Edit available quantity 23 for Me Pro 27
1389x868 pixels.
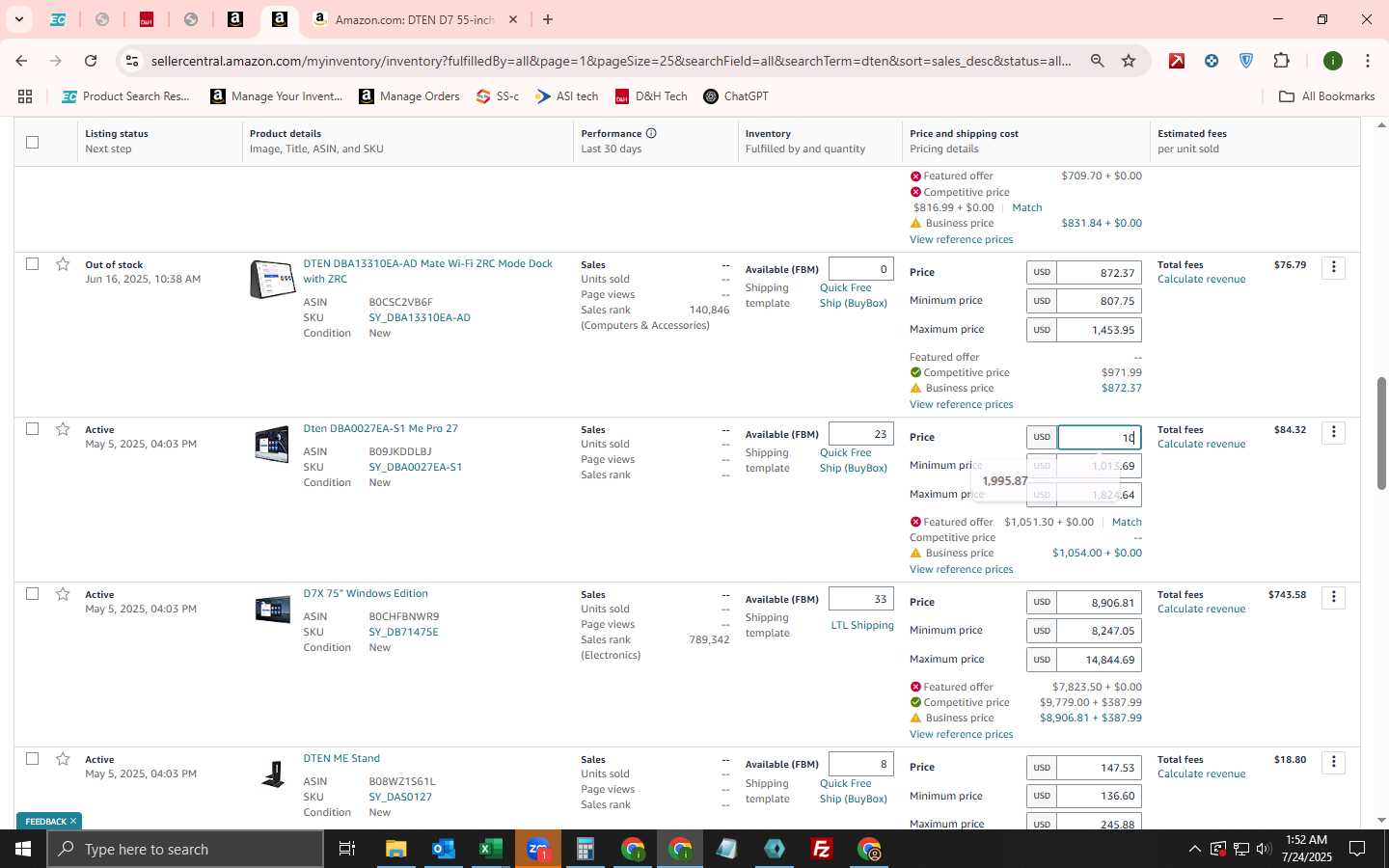click(x=860, y=434)
